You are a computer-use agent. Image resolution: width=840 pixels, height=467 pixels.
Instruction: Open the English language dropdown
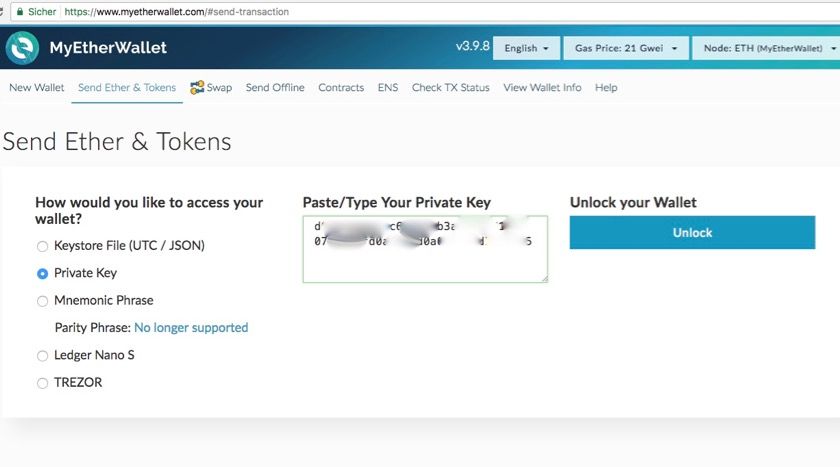coord(526,48)
